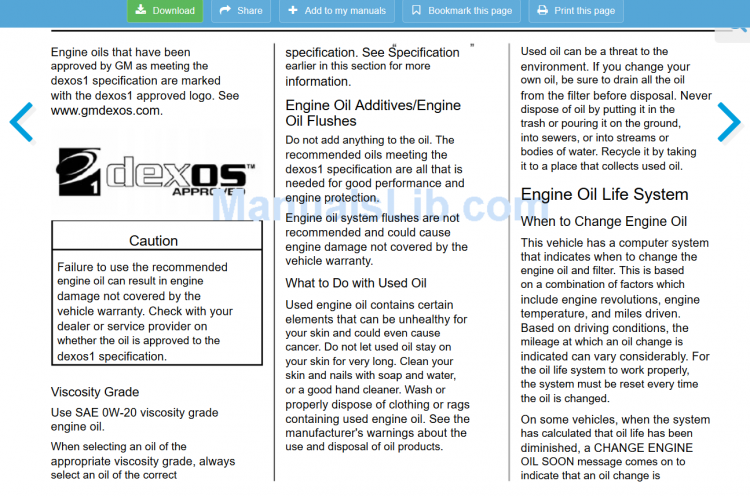Click Engine Oil Additives/Engine Oil Flushes heading
Image resolution: width=750 pixels, height=496 pixels.
pyautogui.click(x=373, y=113)
